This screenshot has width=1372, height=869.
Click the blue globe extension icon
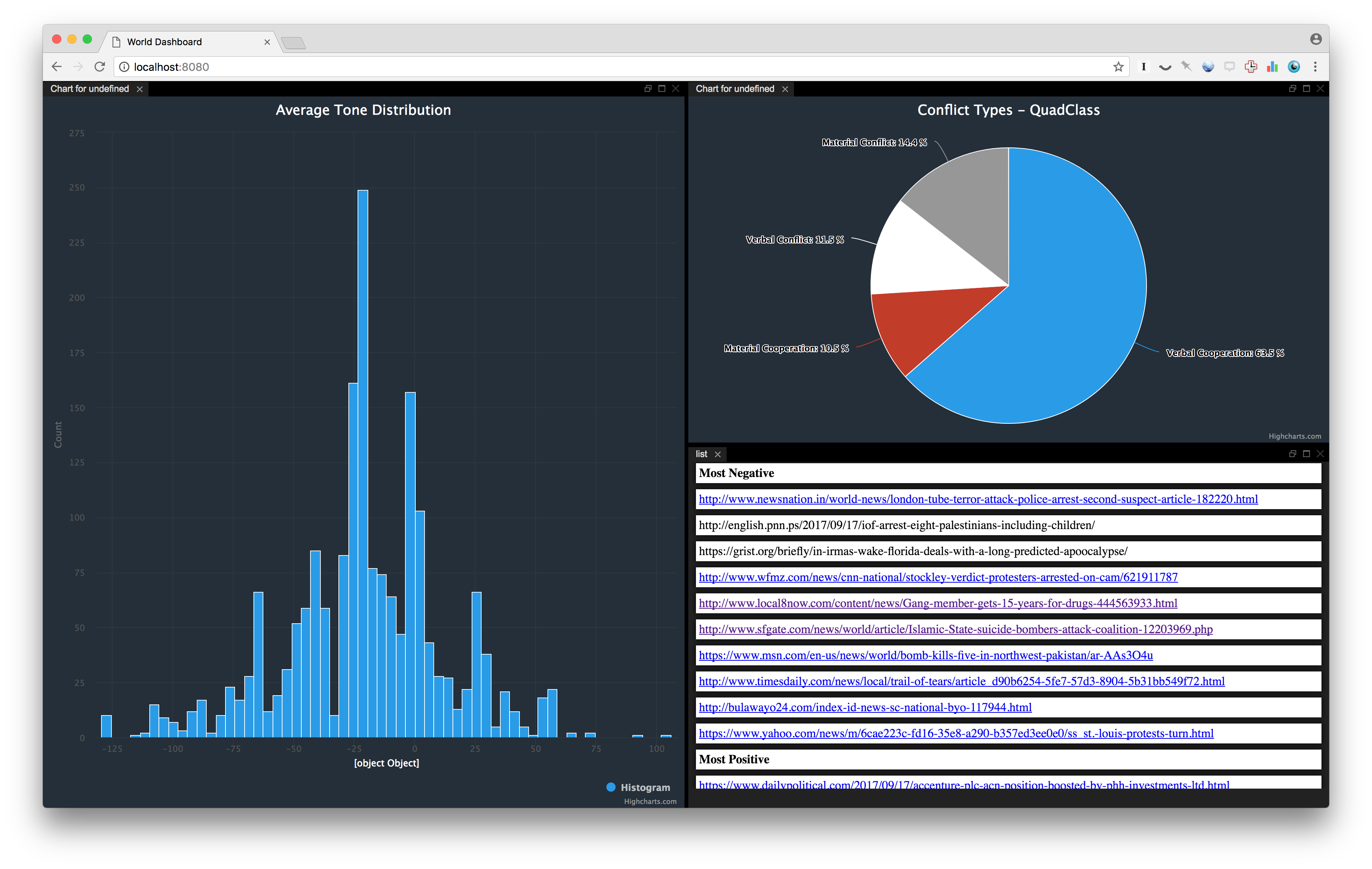click(x=1207, y=67)
